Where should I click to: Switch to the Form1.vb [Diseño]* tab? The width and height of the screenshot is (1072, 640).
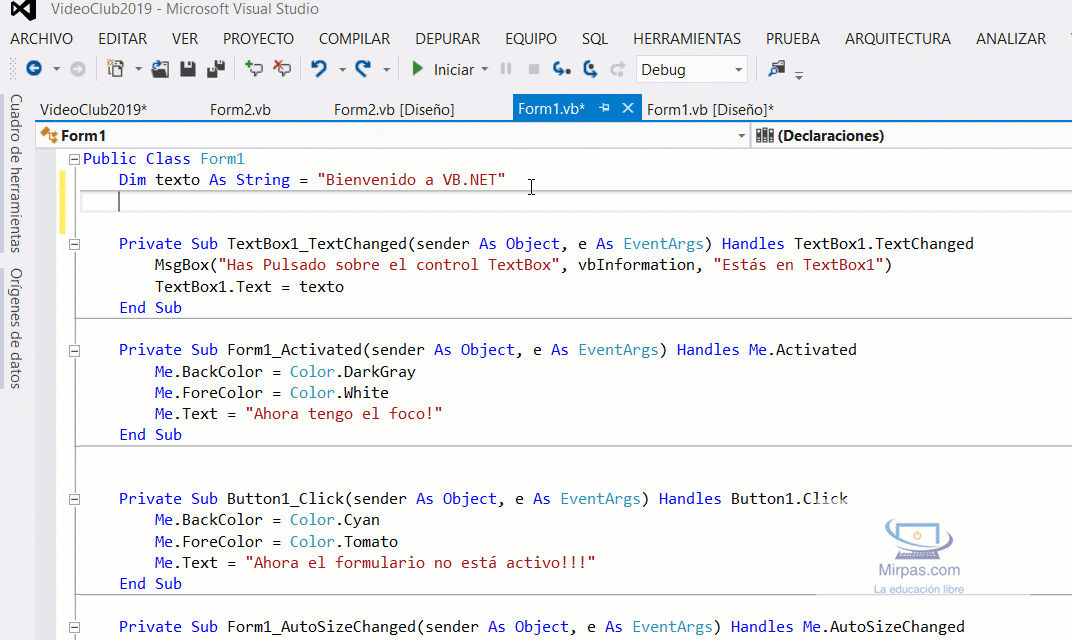(710, 109)
